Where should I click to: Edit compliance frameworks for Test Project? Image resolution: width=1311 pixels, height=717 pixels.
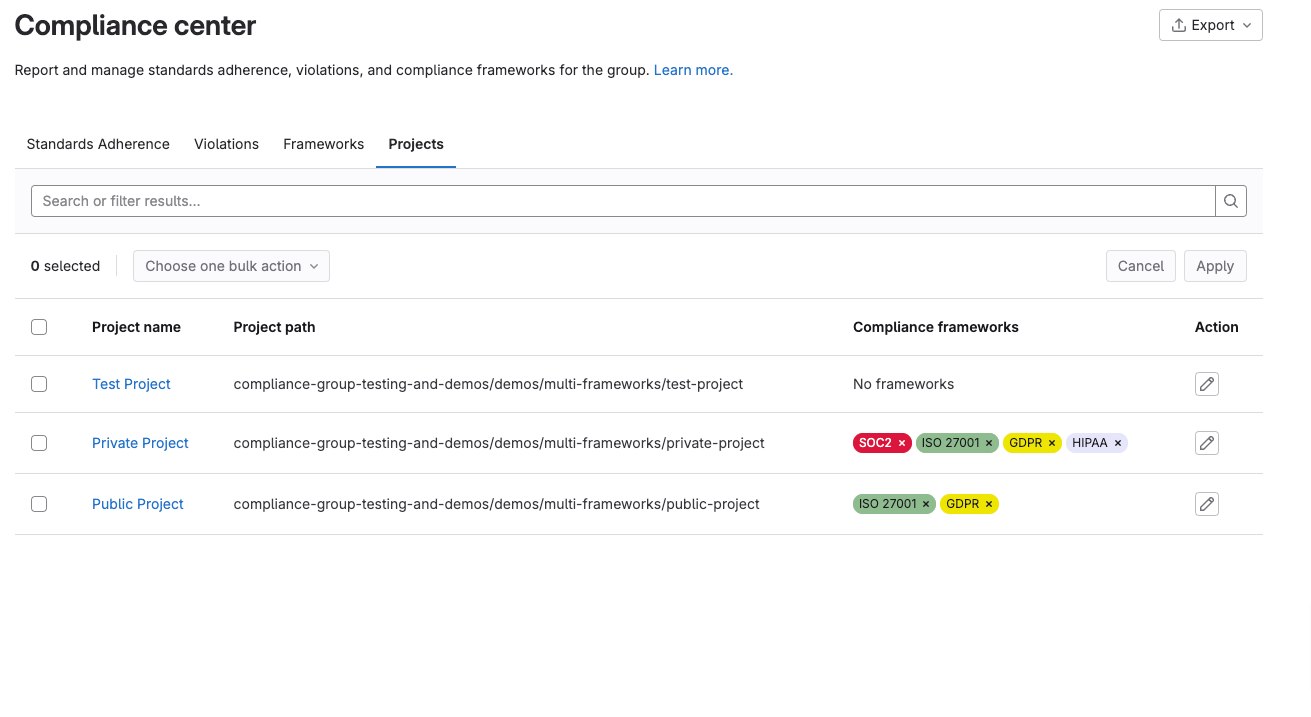(1206, 383)
